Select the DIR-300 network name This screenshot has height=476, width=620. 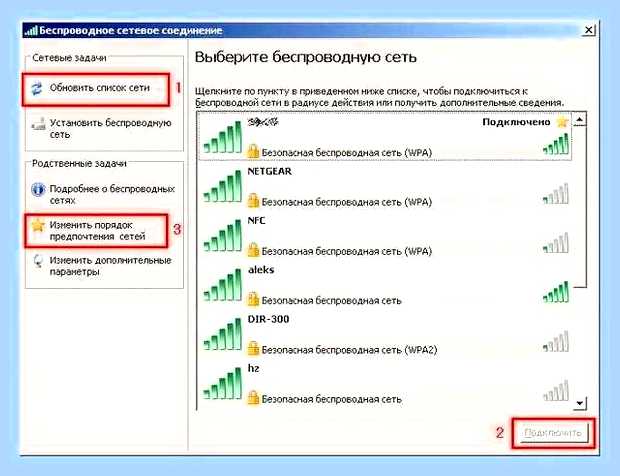click(x=268, y=319)
